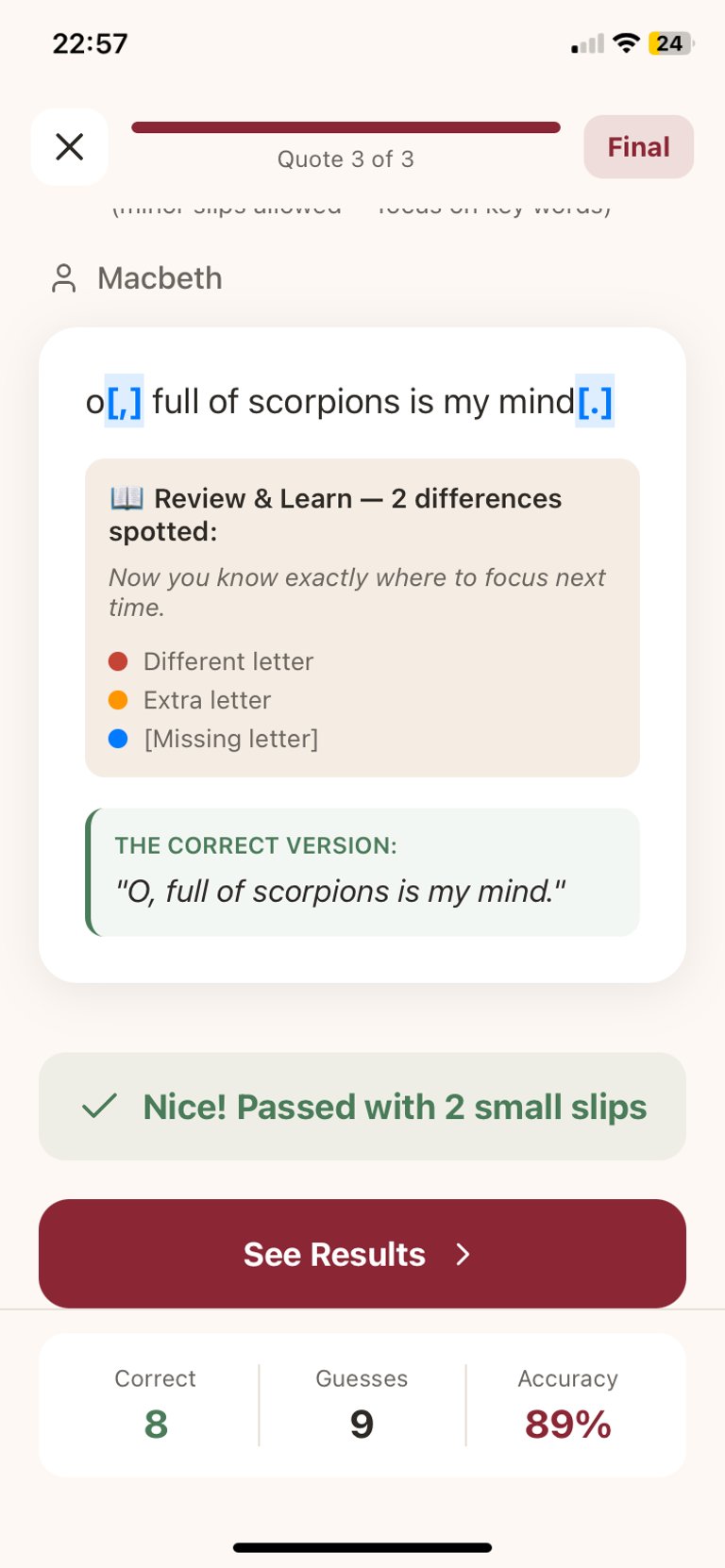Tap the red Different letter dot
The height and width of the screenshot is (1568, 725).
tap(118, 661)
